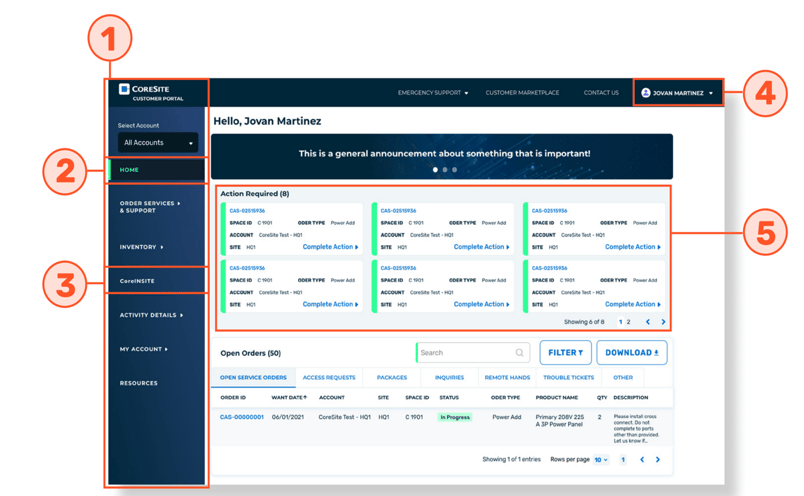Click the Order ID column header

[233, 398]
